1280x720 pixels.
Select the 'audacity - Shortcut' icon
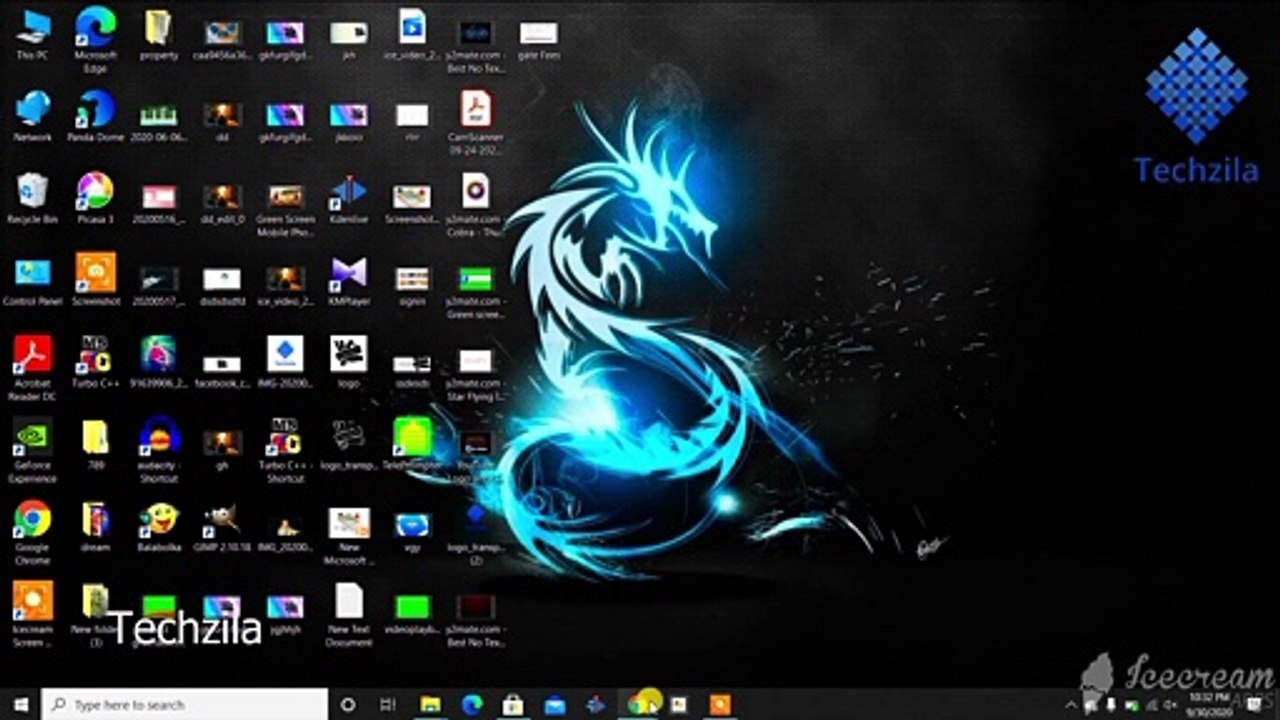pos(158,450)
